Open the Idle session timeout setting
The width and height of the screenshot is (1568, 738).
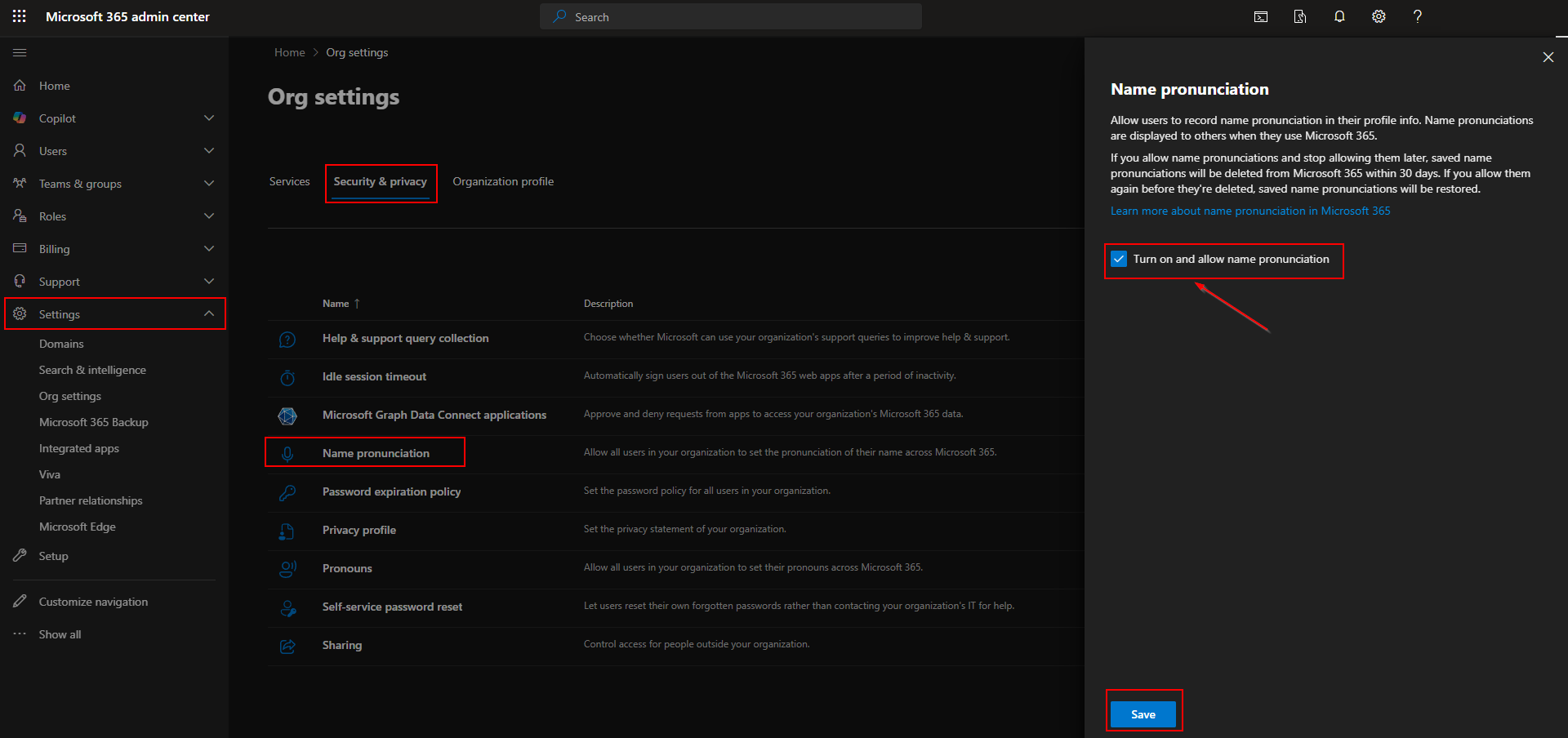375,376
